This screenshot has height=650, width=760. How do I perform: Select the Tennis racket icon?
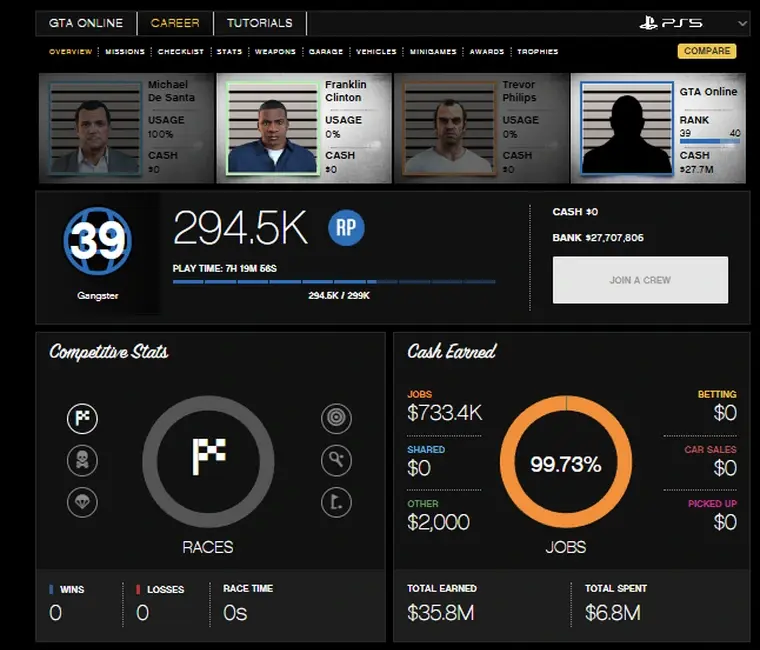(x=336, y=460)
